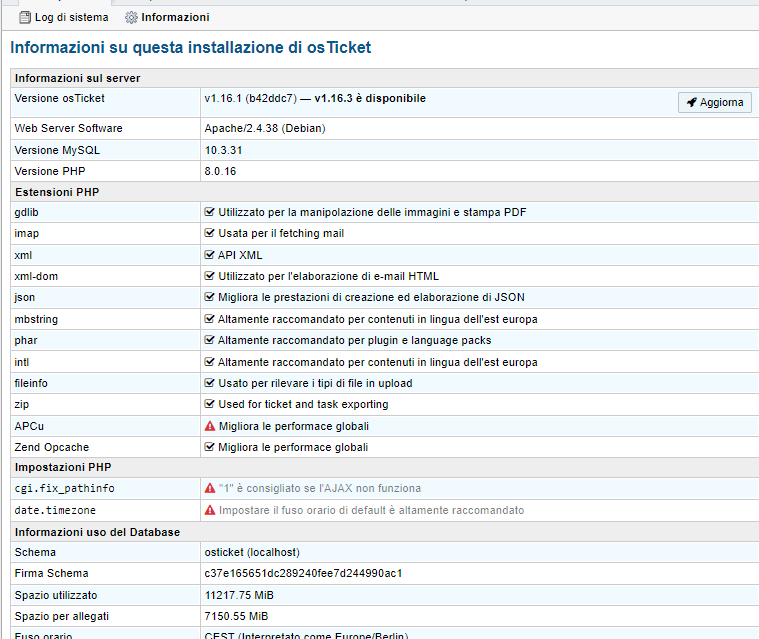Click the gear icon beside Informazioni
Image resolution: width=759 pixels, height=639 pixels.
131,17
